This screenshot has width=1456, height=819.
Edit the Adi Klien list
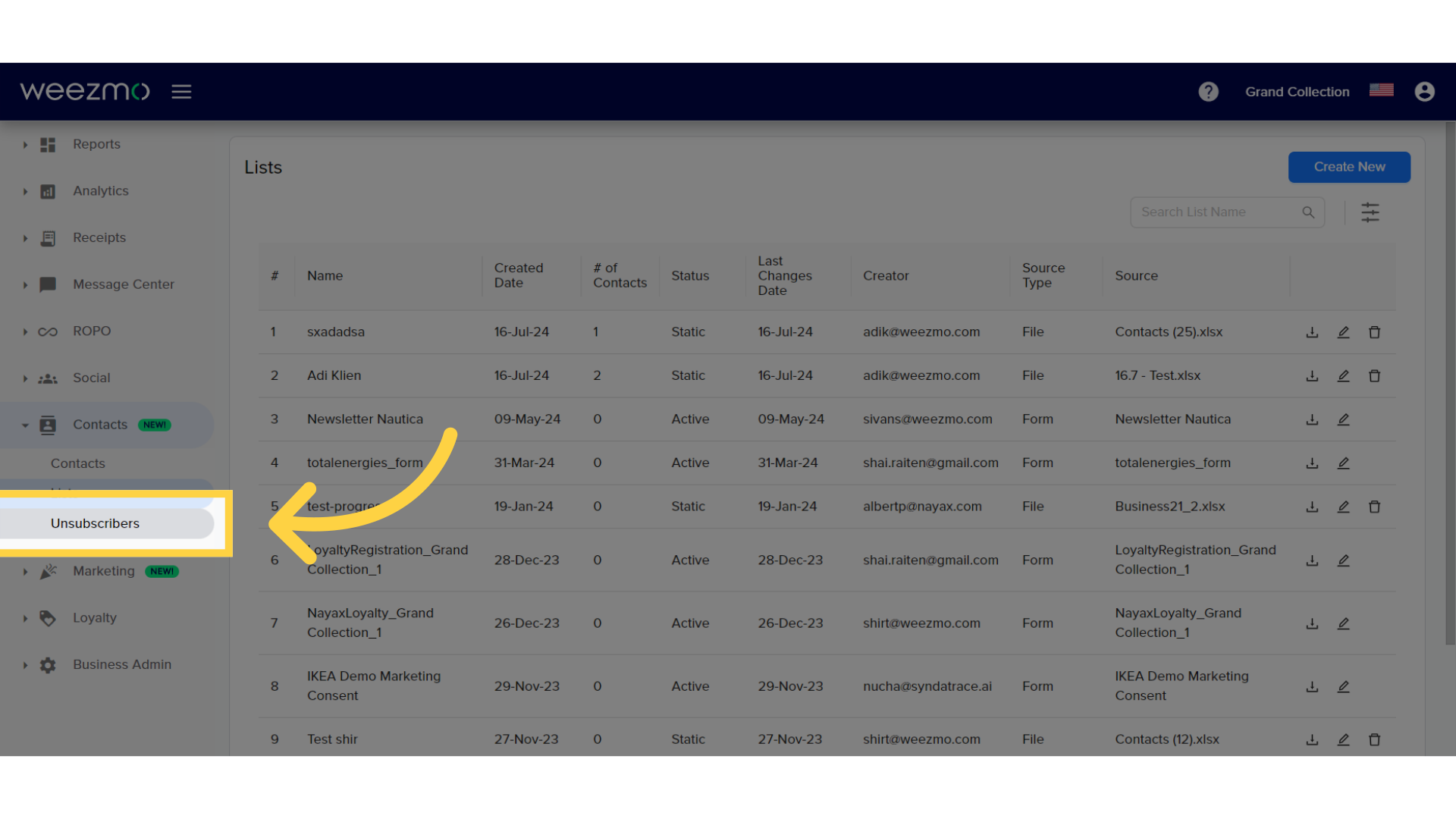click(1343, 376)
